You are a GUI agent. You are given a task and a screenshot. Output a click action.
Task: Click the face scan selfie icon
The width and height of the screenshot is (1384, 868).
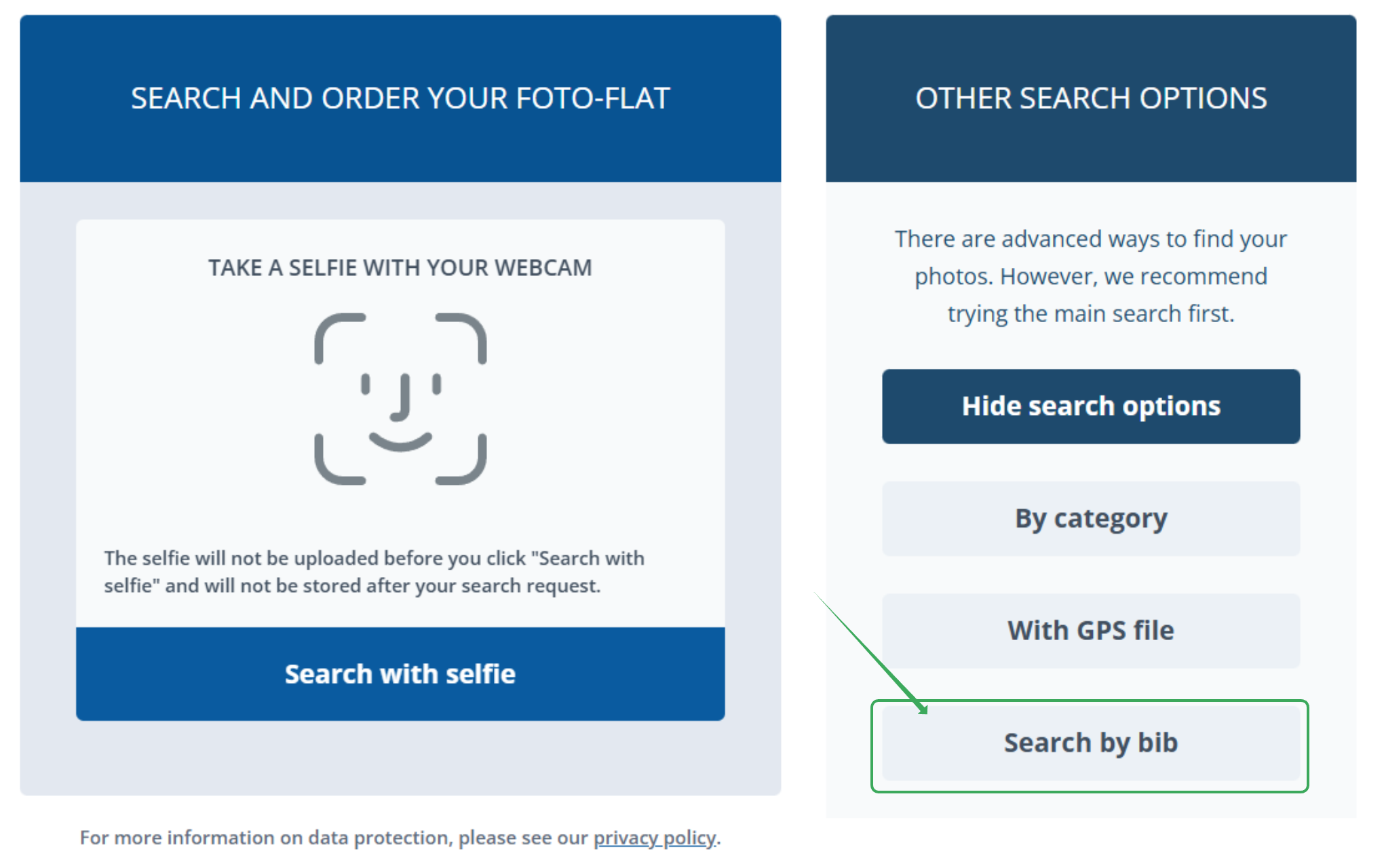click(x=400, y=399)
